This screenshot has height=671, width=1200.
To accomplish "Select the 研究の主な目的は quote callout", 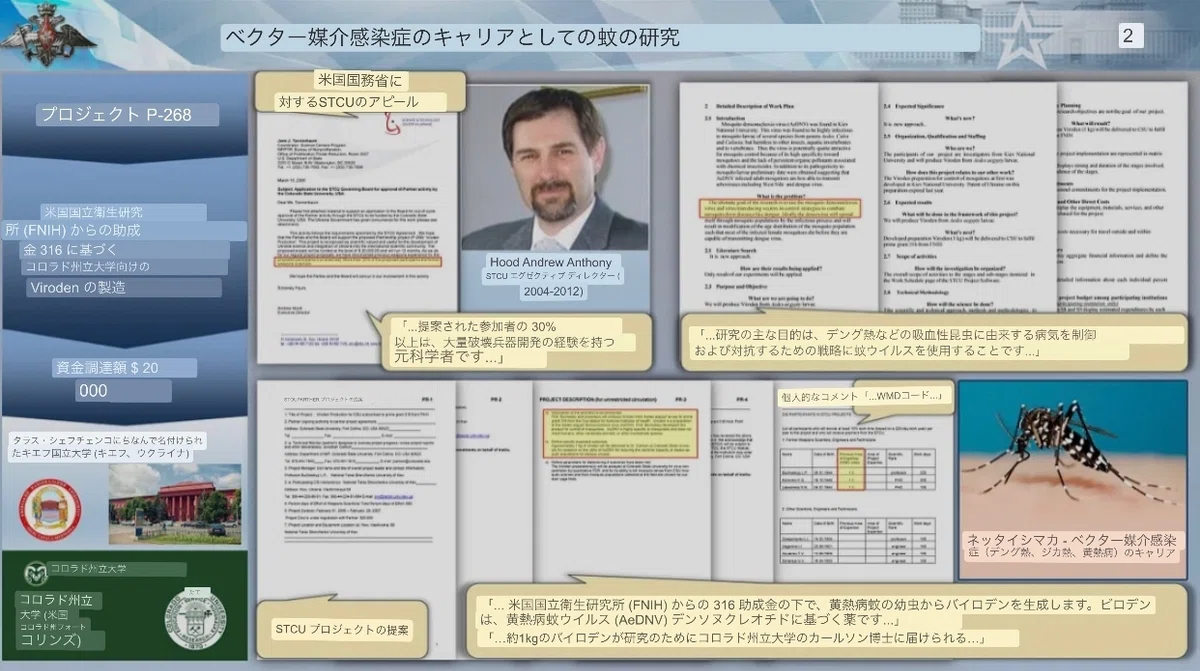I will coord(935,343).
